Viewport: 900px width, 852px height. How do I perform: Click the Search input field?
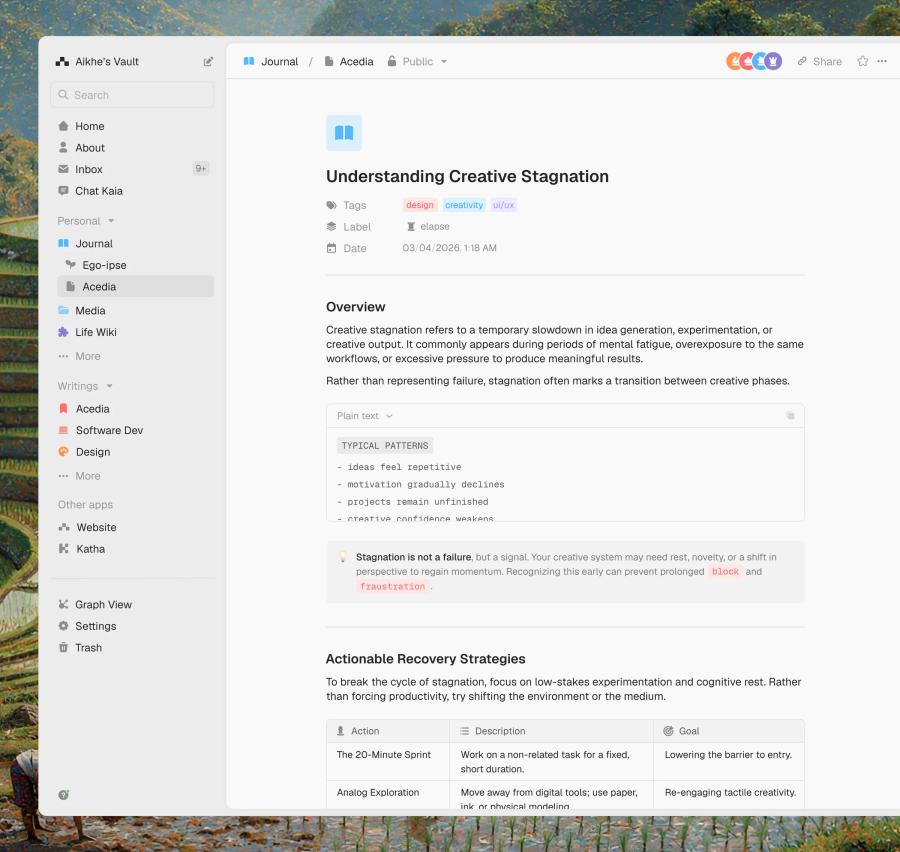133,95
